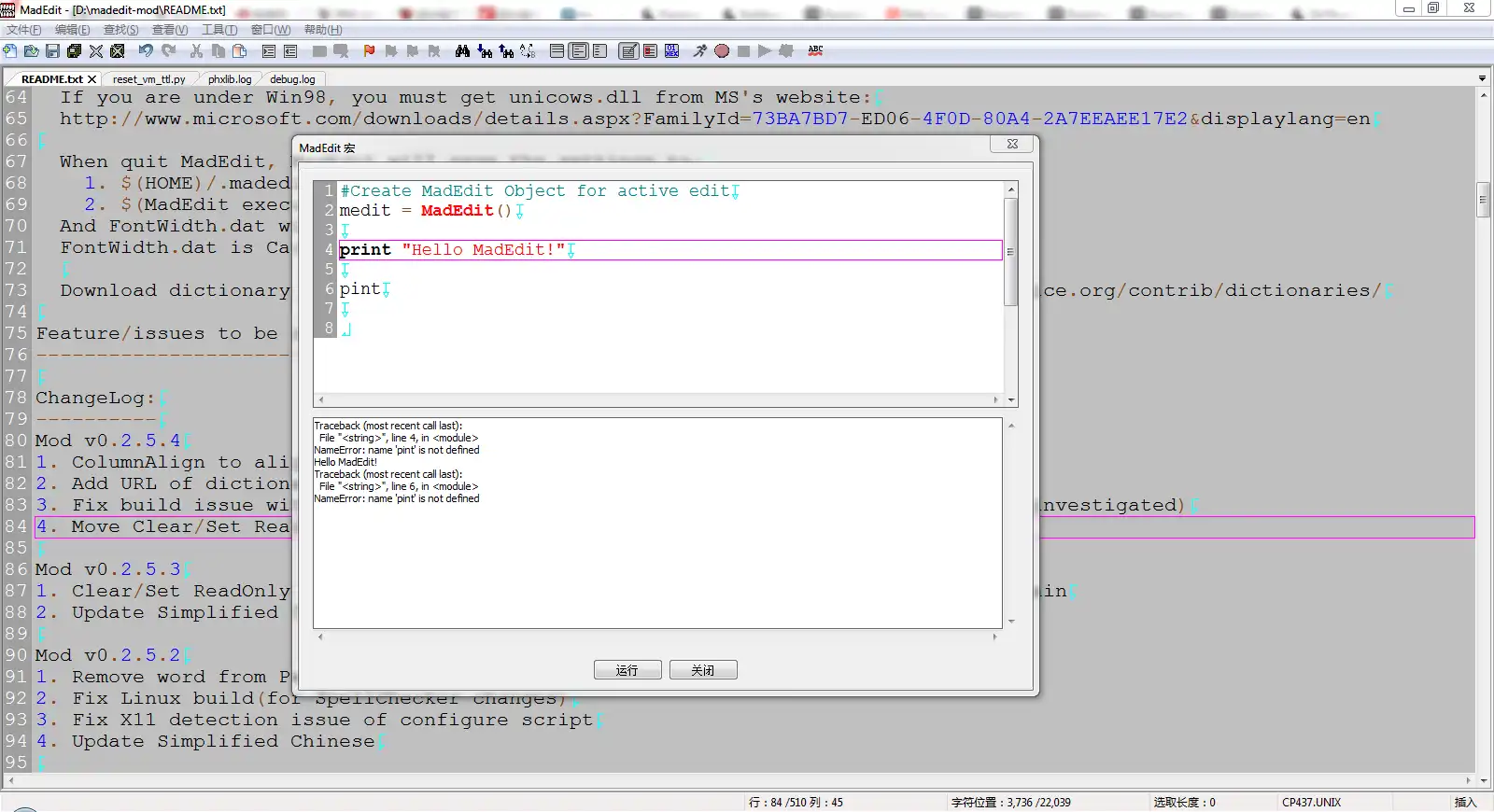This screenshot has height=812, width=1494.
Task: Switch to phxlib.log tab
Action: (230, 79)
